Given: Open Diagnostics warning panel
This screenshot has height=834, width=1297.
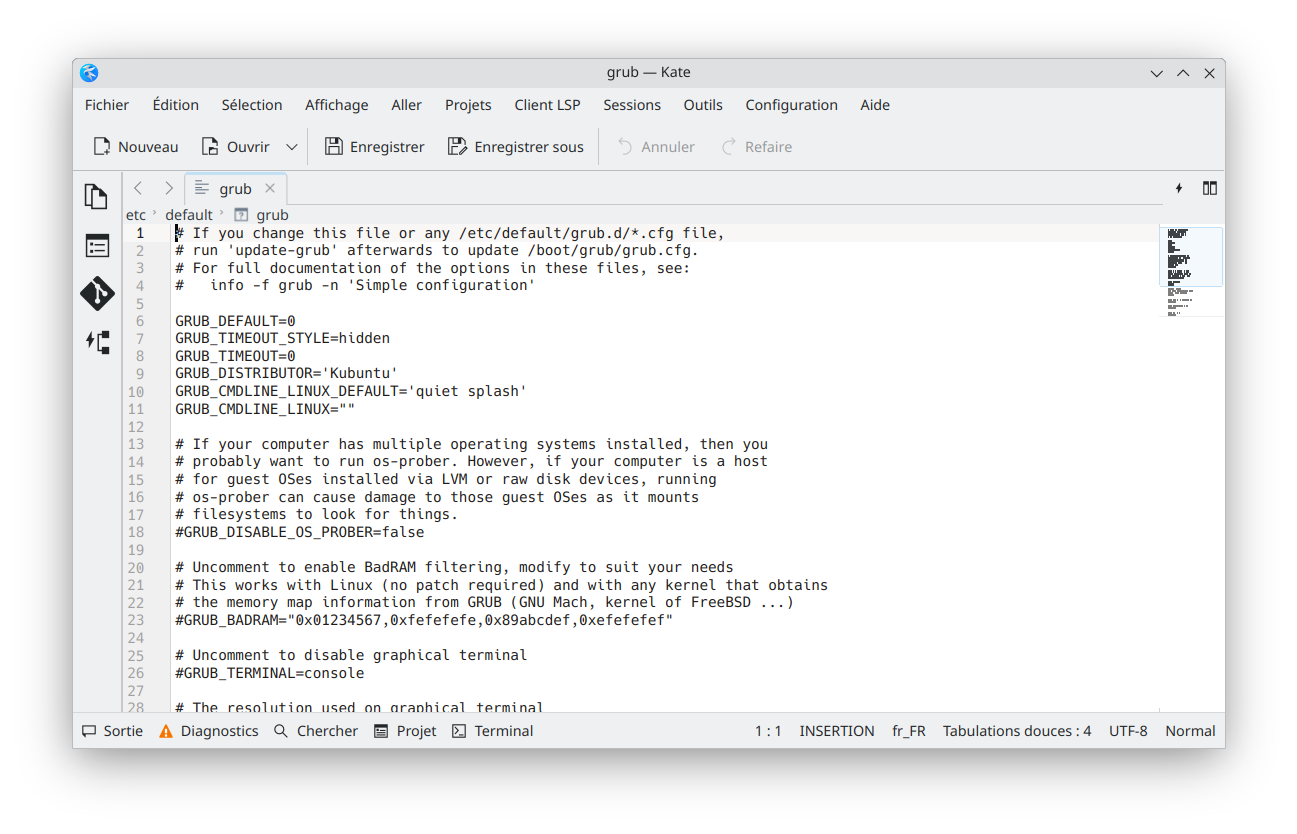Looking at the screenshot, I should pos(209,731).
